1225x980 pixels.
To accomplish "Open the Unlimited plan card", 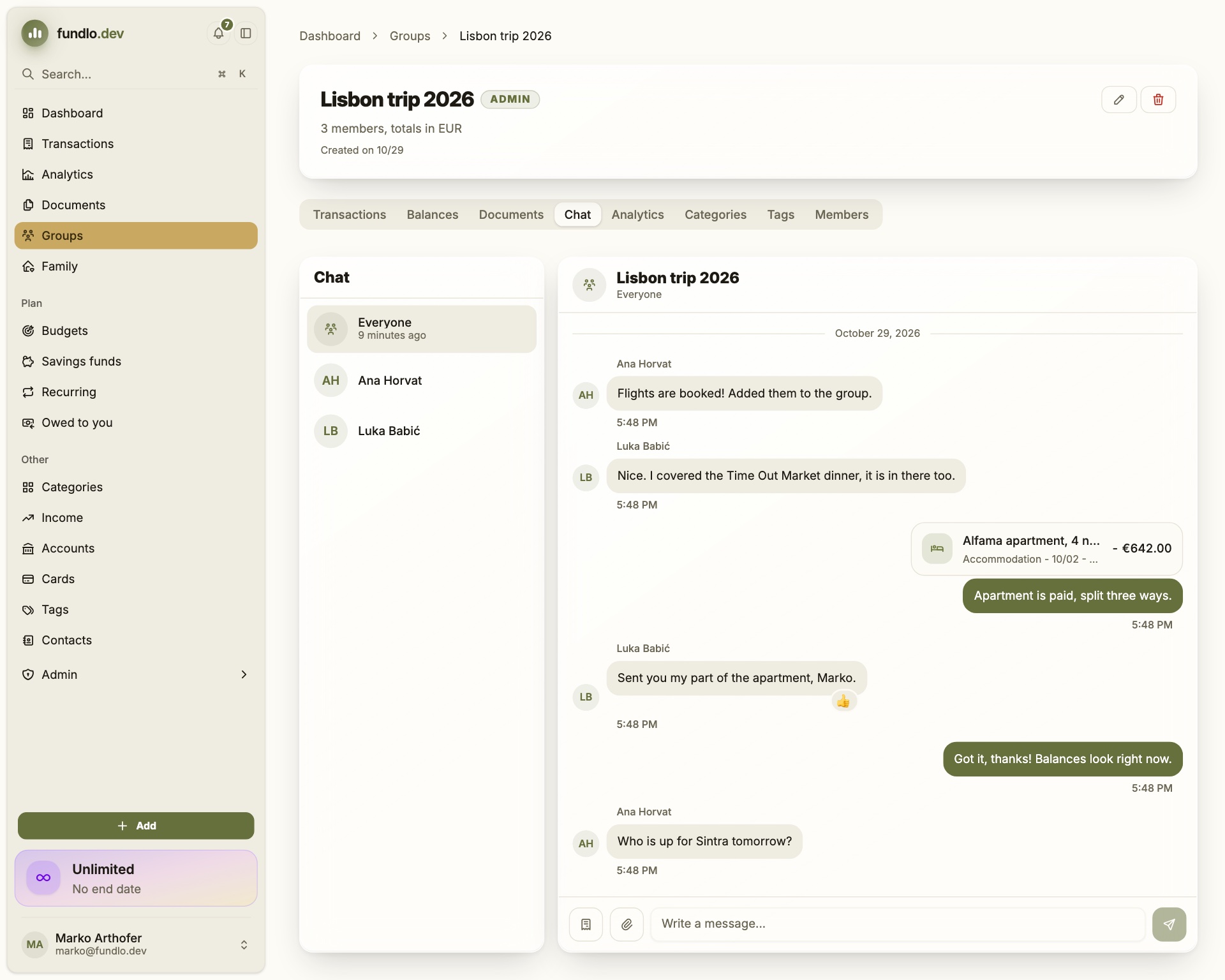I will coord(136,878).
